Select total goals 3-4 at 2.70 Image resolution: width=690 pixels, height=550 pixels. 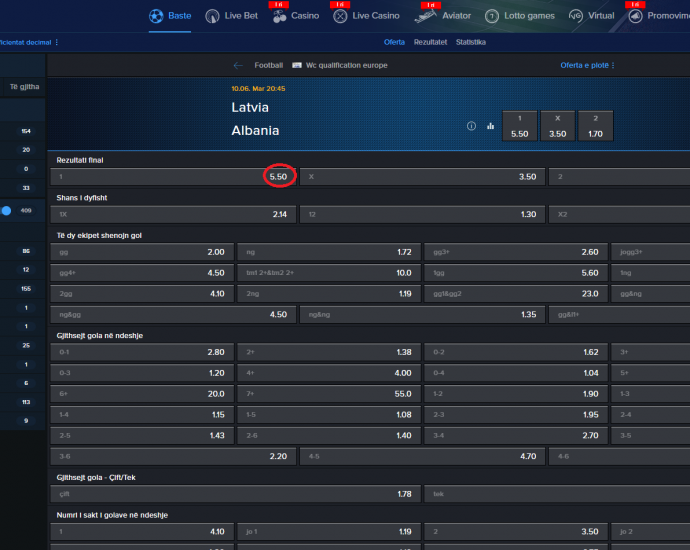(x=516, y=436)
